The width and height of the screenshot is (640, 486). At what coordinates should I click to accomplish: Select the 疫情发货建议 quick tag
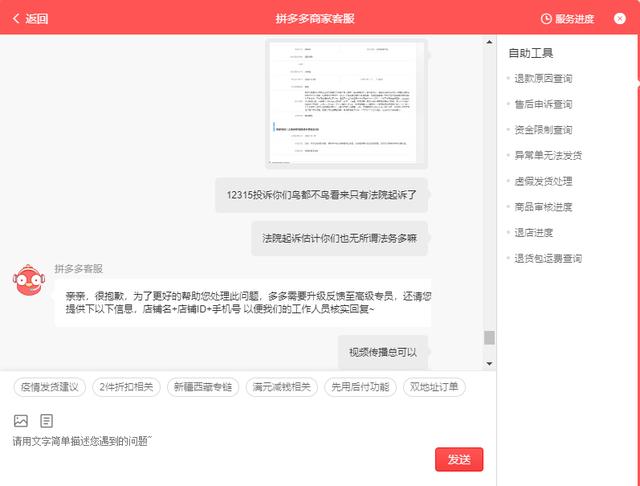point(50,387)
